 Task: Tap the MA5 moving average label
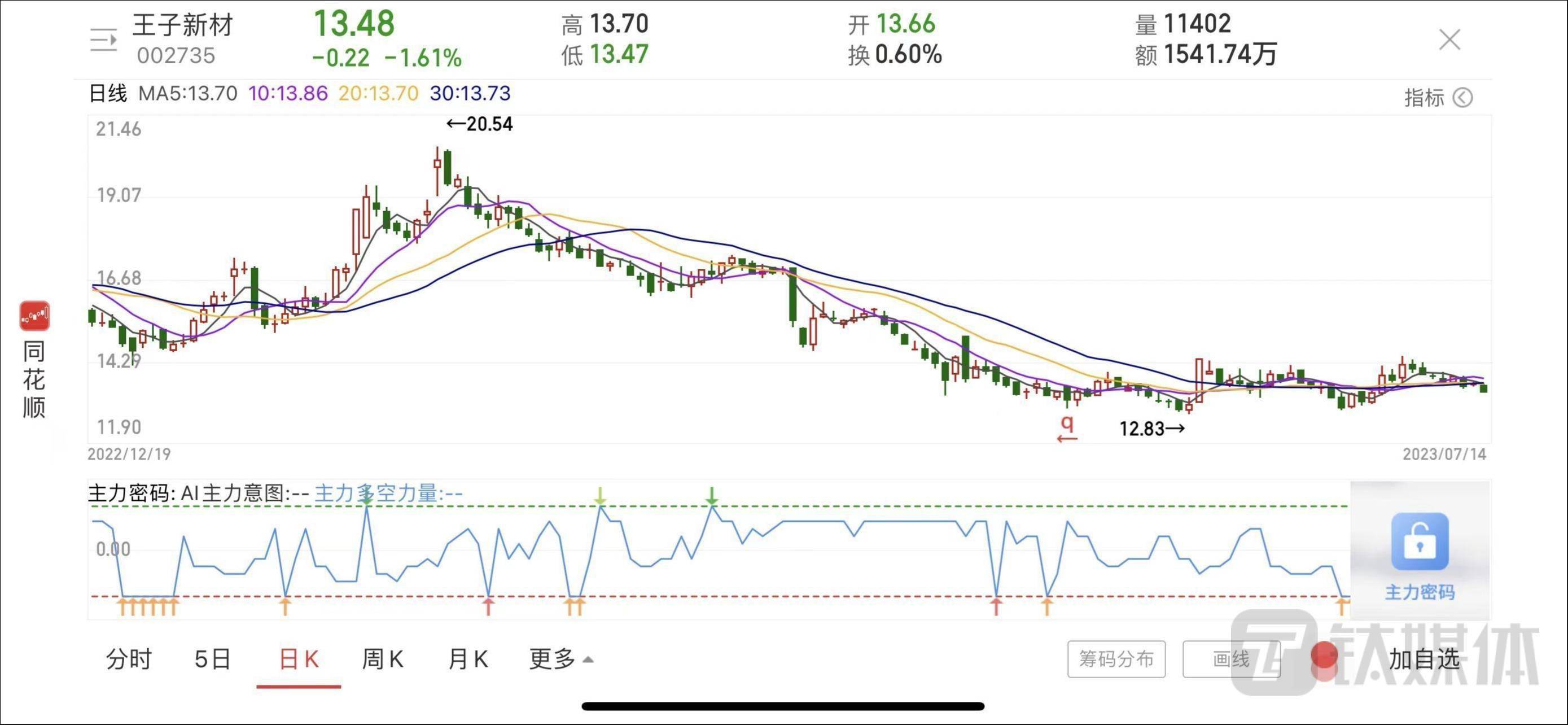[187, 94]
